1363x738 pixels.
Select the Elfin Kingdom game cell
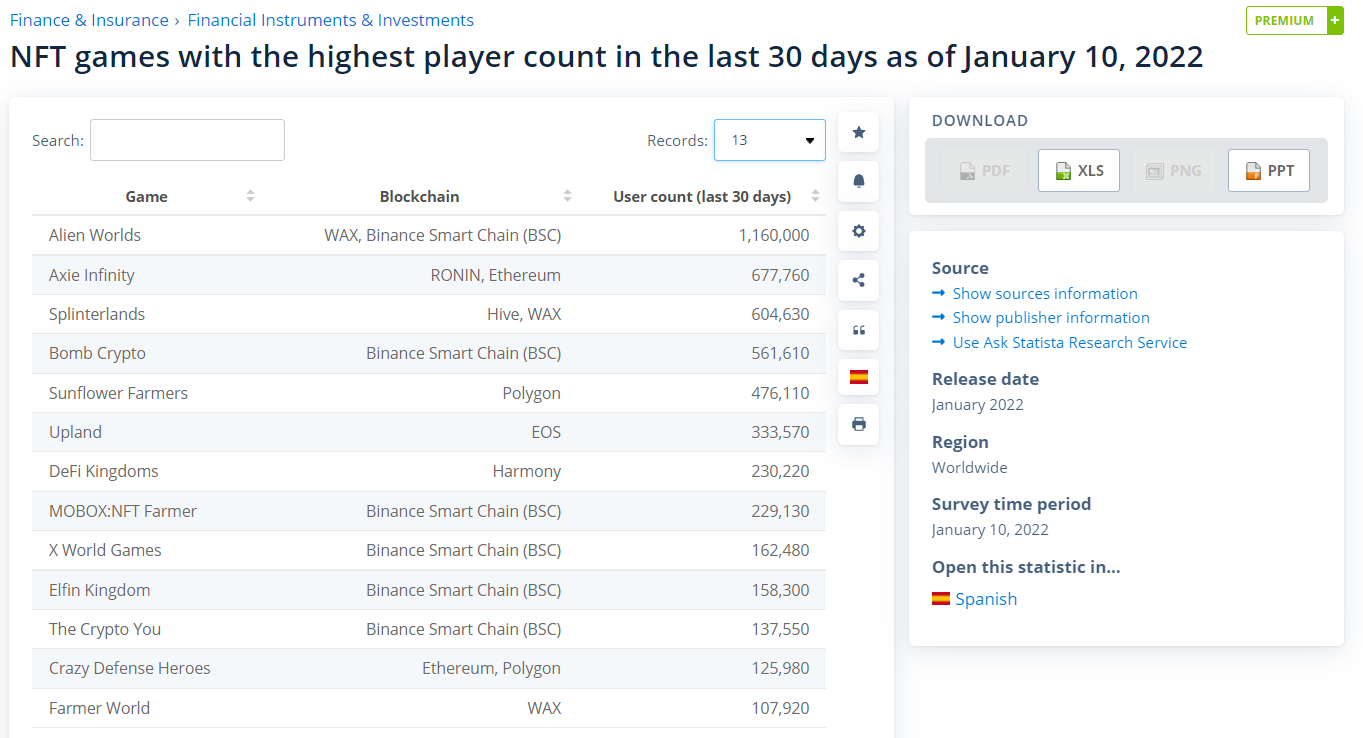[100, 590]
